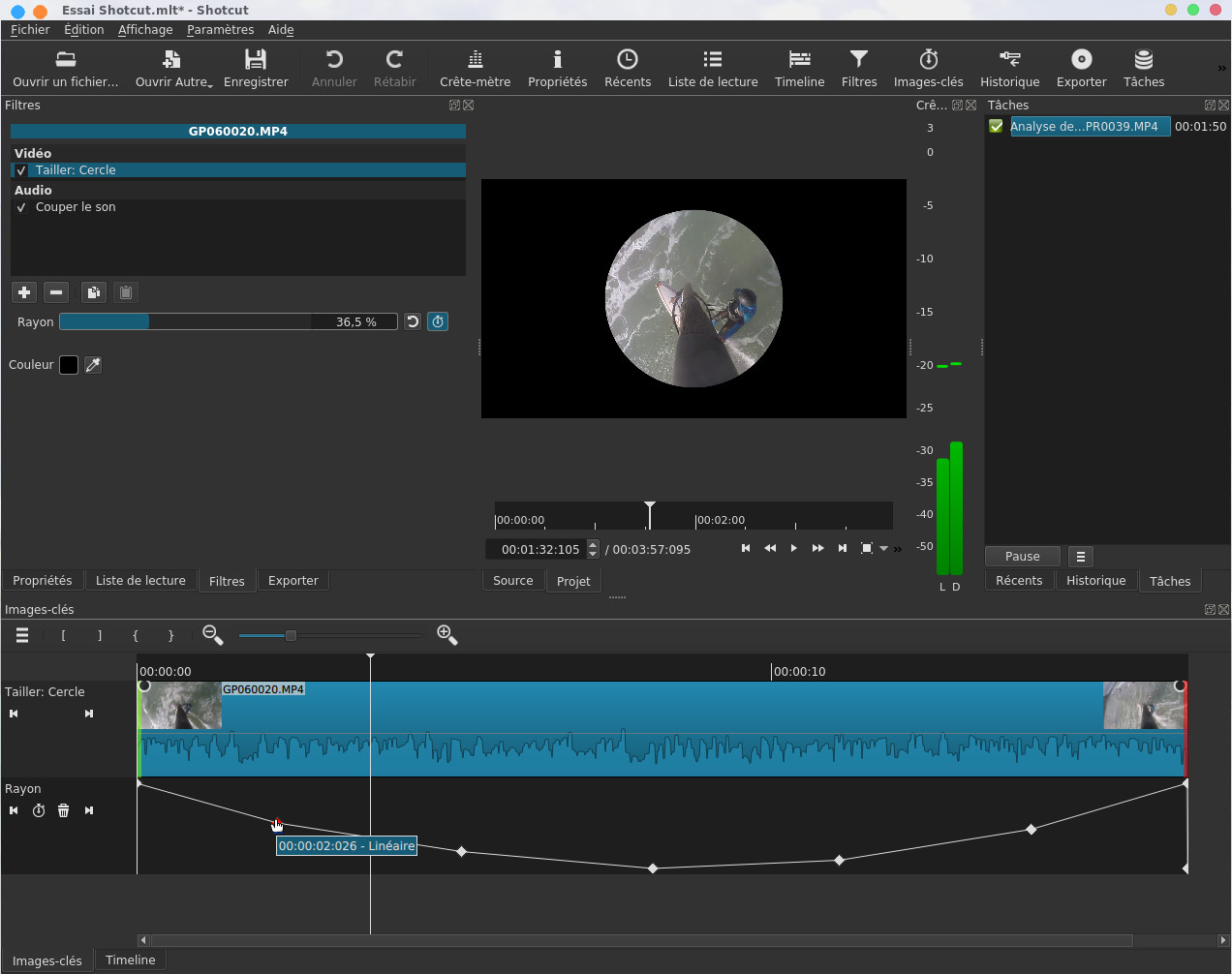Pick color with the eyedropper tool
This screenshot has width=1232, height=974.
[x=93, y=365]
